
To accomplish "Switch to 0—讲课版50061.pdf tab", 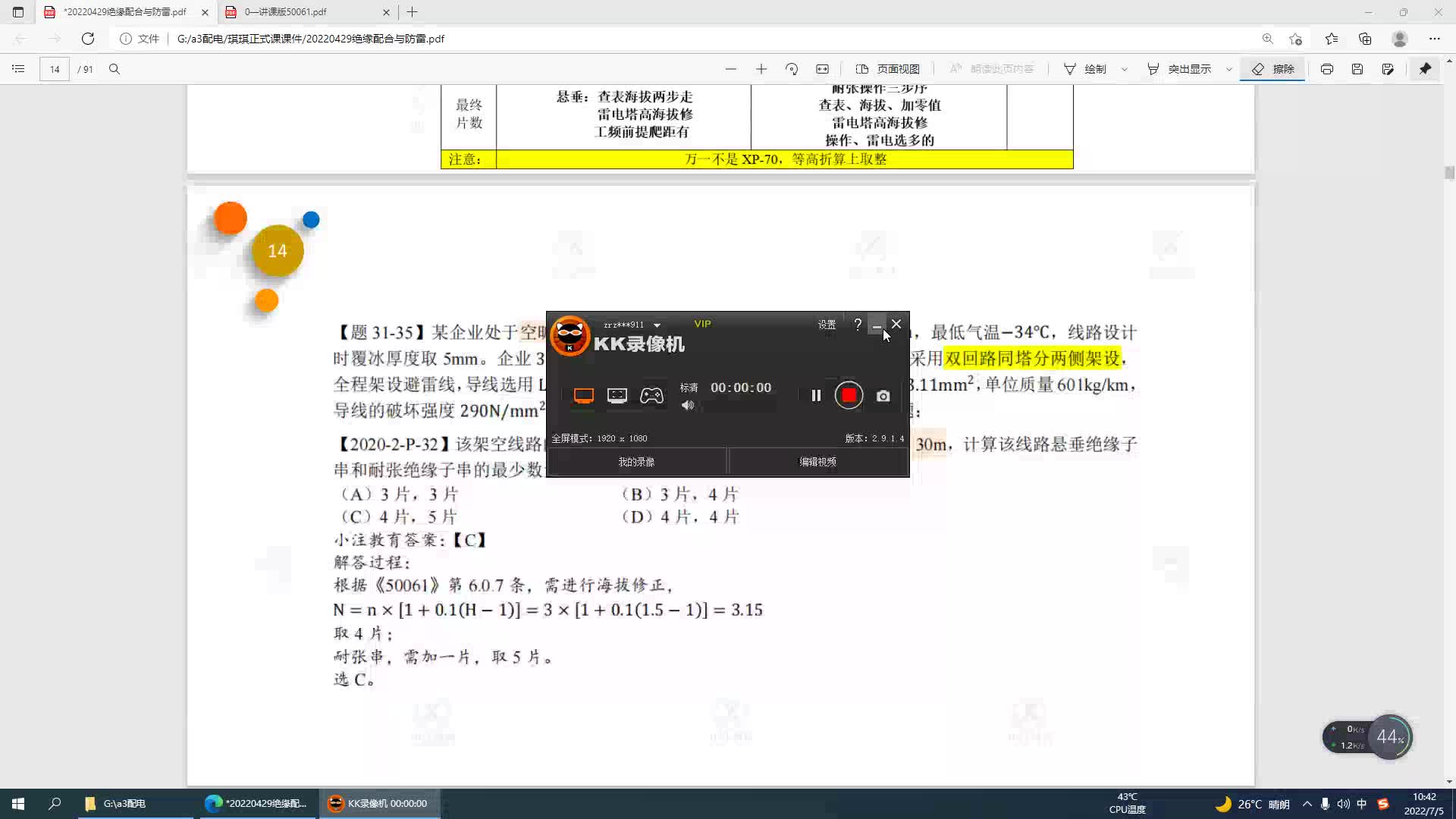I will click(x=286, y=12).
